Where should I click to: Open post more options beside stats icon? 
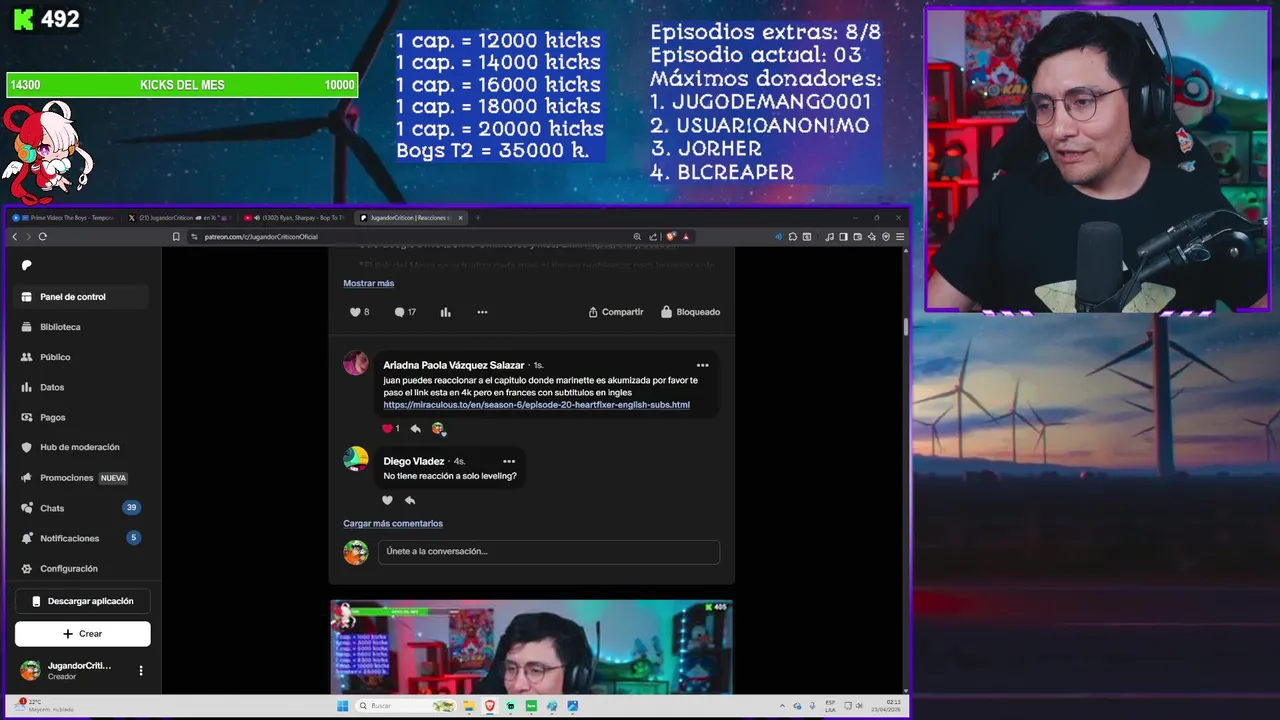pyautogui.click(x=482, y=312)
